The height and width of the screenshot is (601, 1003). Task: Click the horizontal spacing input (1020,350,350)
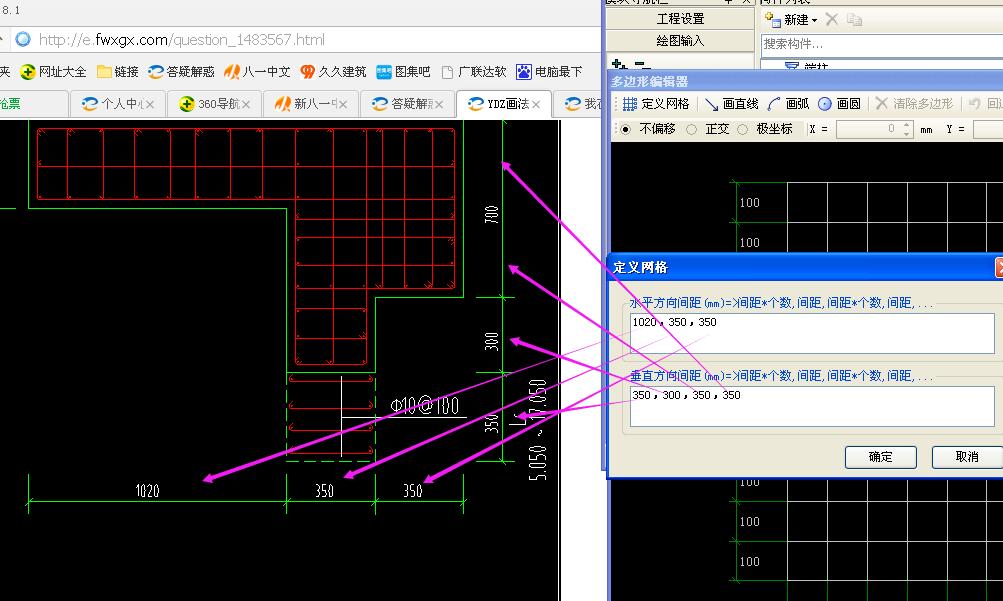(x=812, y=333)
